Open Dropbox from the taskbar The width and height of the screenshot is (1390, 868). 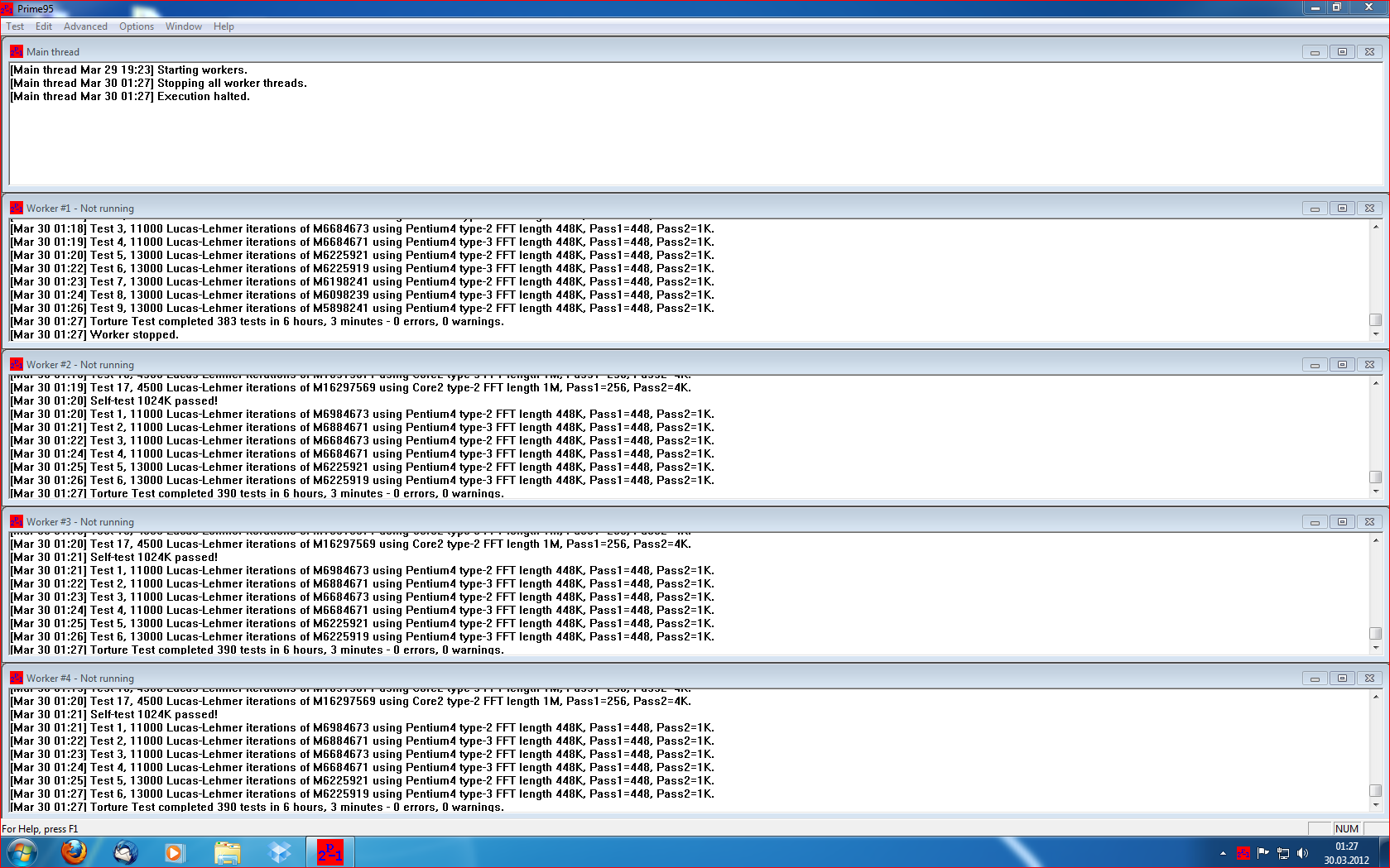280,852
